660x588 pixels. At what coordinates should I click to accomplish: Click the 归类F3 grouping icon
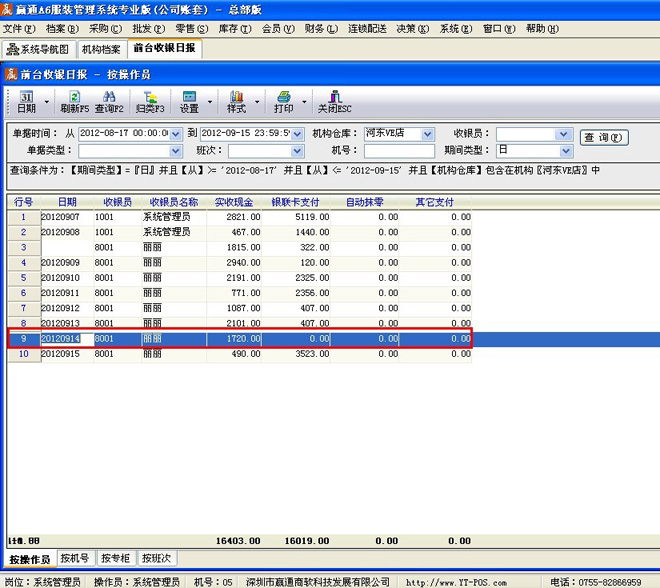[150, 102]
